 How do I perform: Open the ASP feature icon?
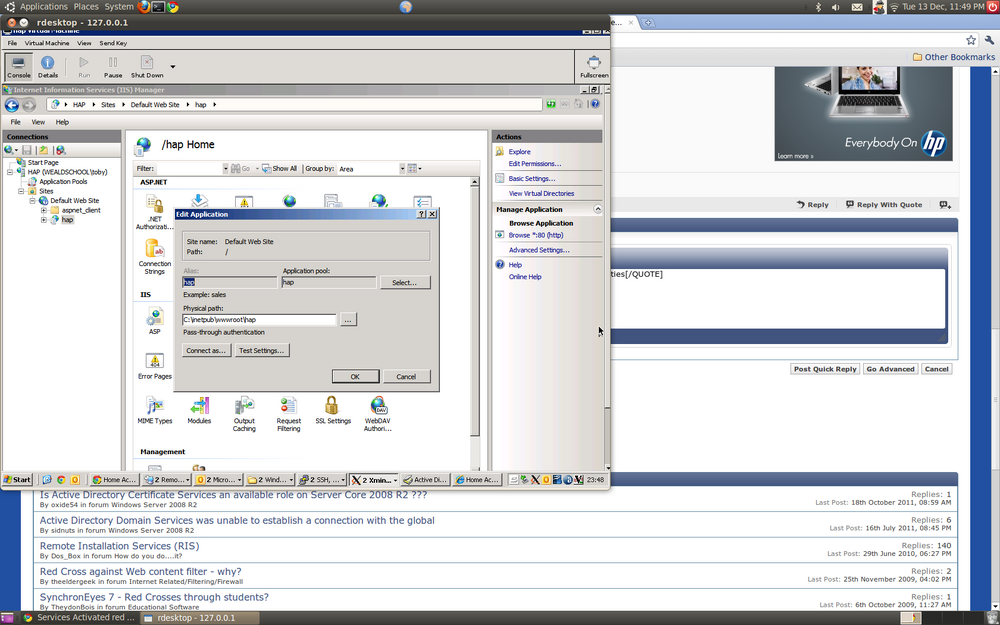[154, 321]
